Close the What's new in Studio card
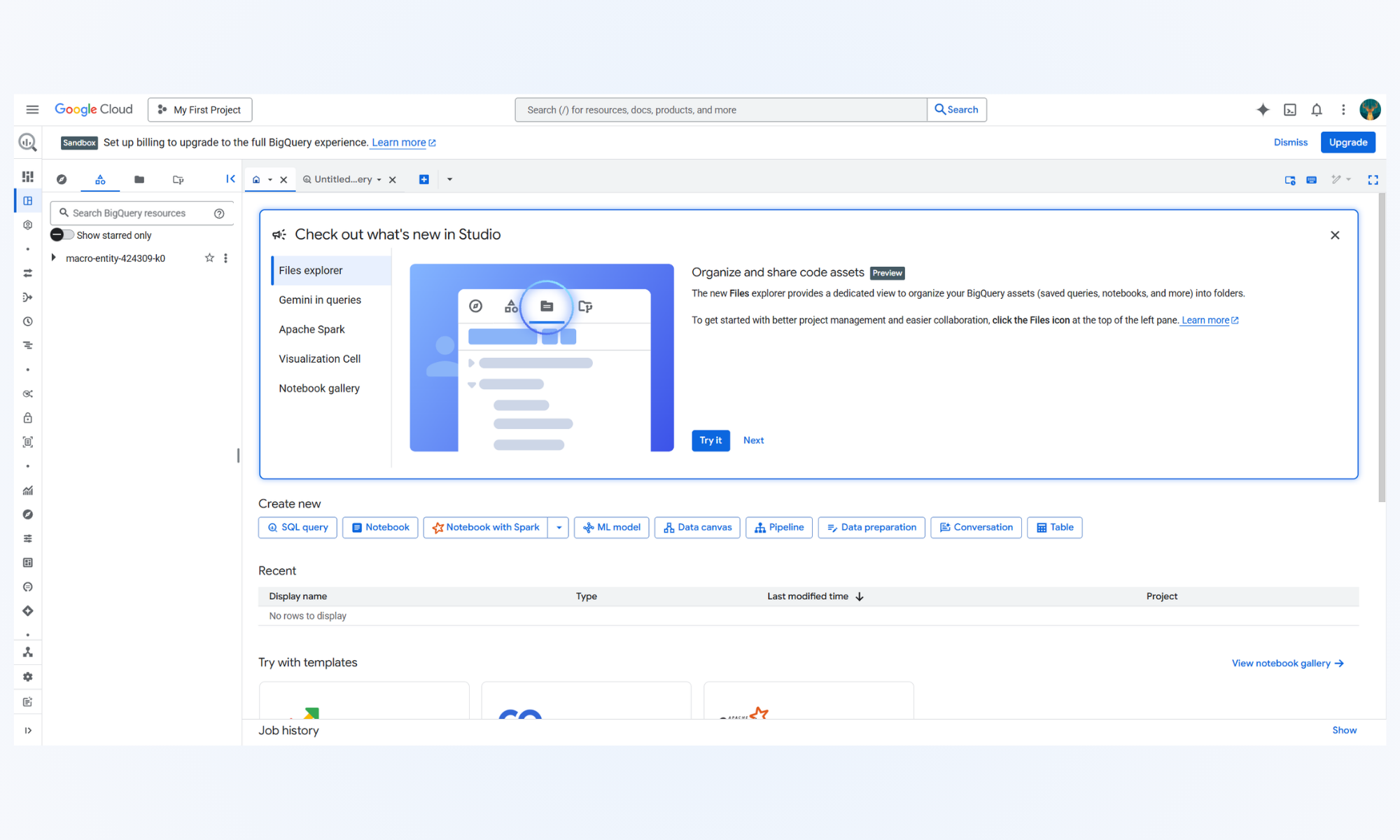Screen dimensions: 1400x840 coord(1335,235)
